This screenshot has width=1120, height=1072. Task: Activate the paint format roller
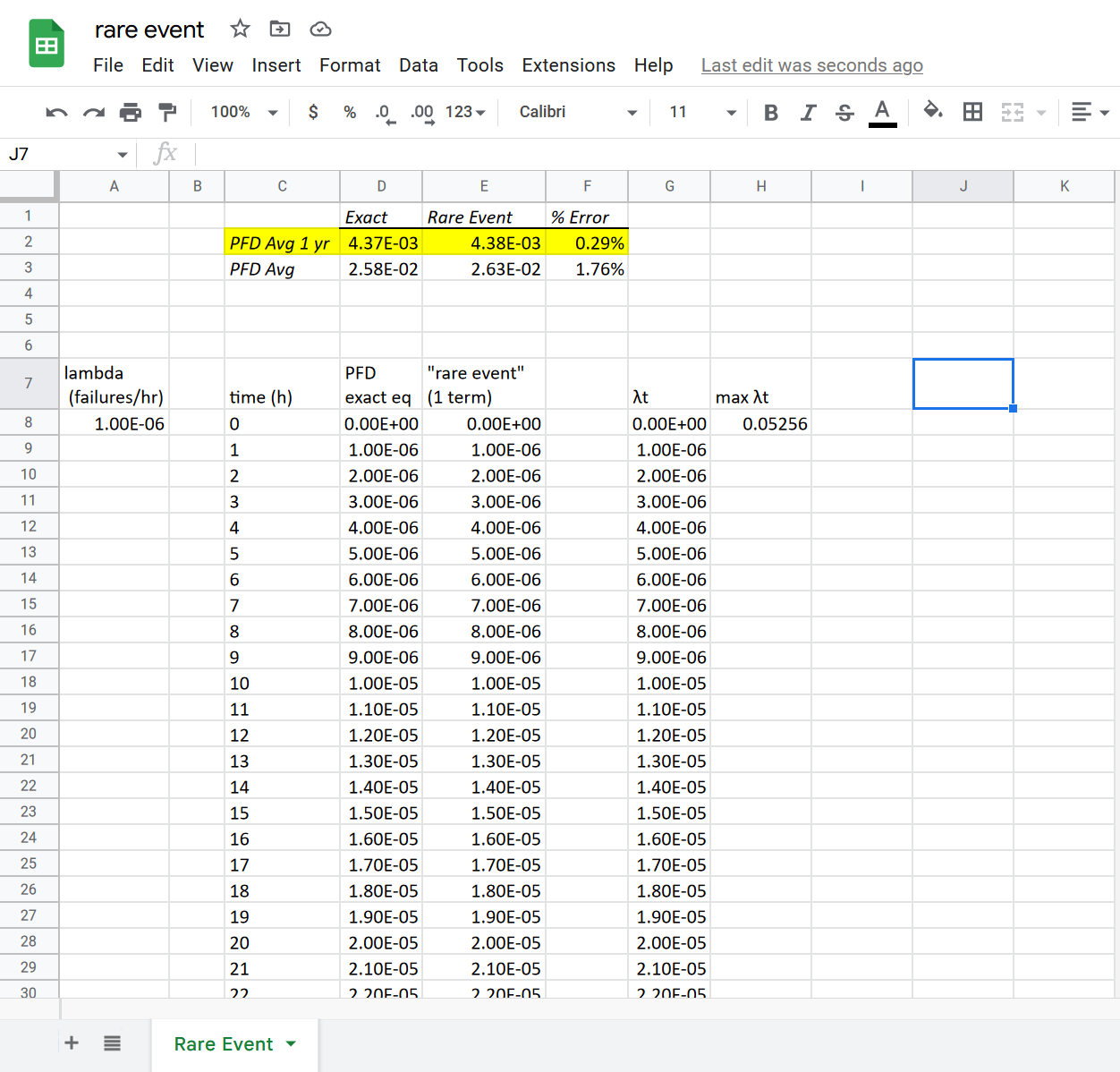click(x=167, y=112)
